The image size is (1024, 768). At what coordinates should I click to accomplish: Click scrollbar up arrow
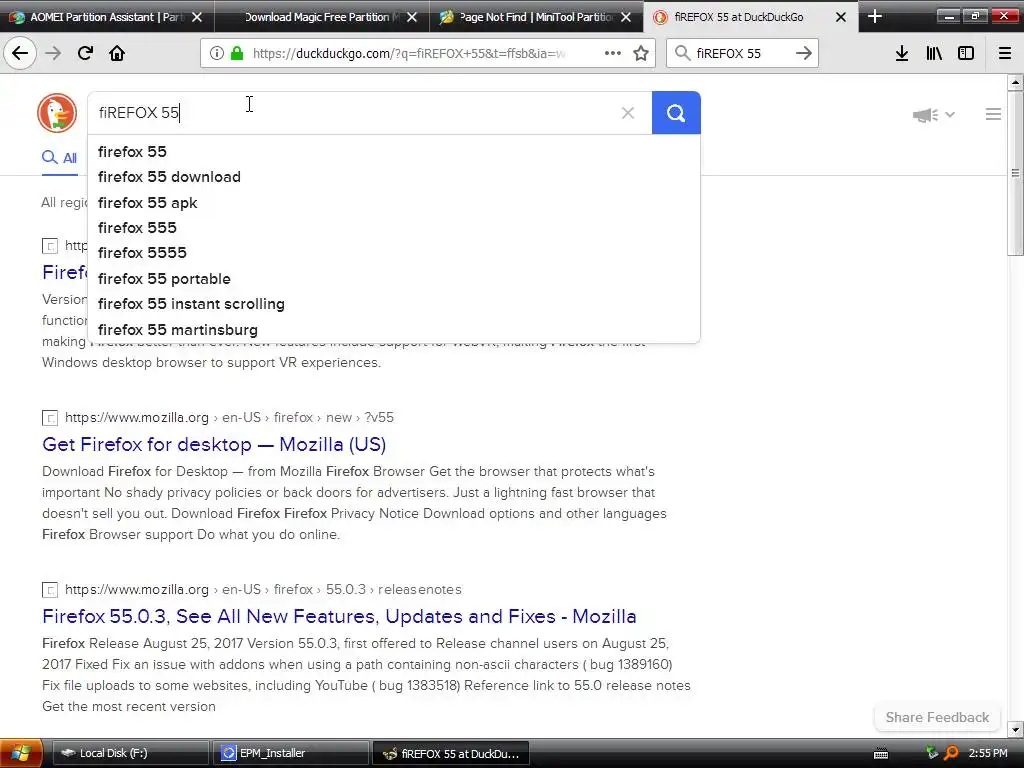point(1015,82)
